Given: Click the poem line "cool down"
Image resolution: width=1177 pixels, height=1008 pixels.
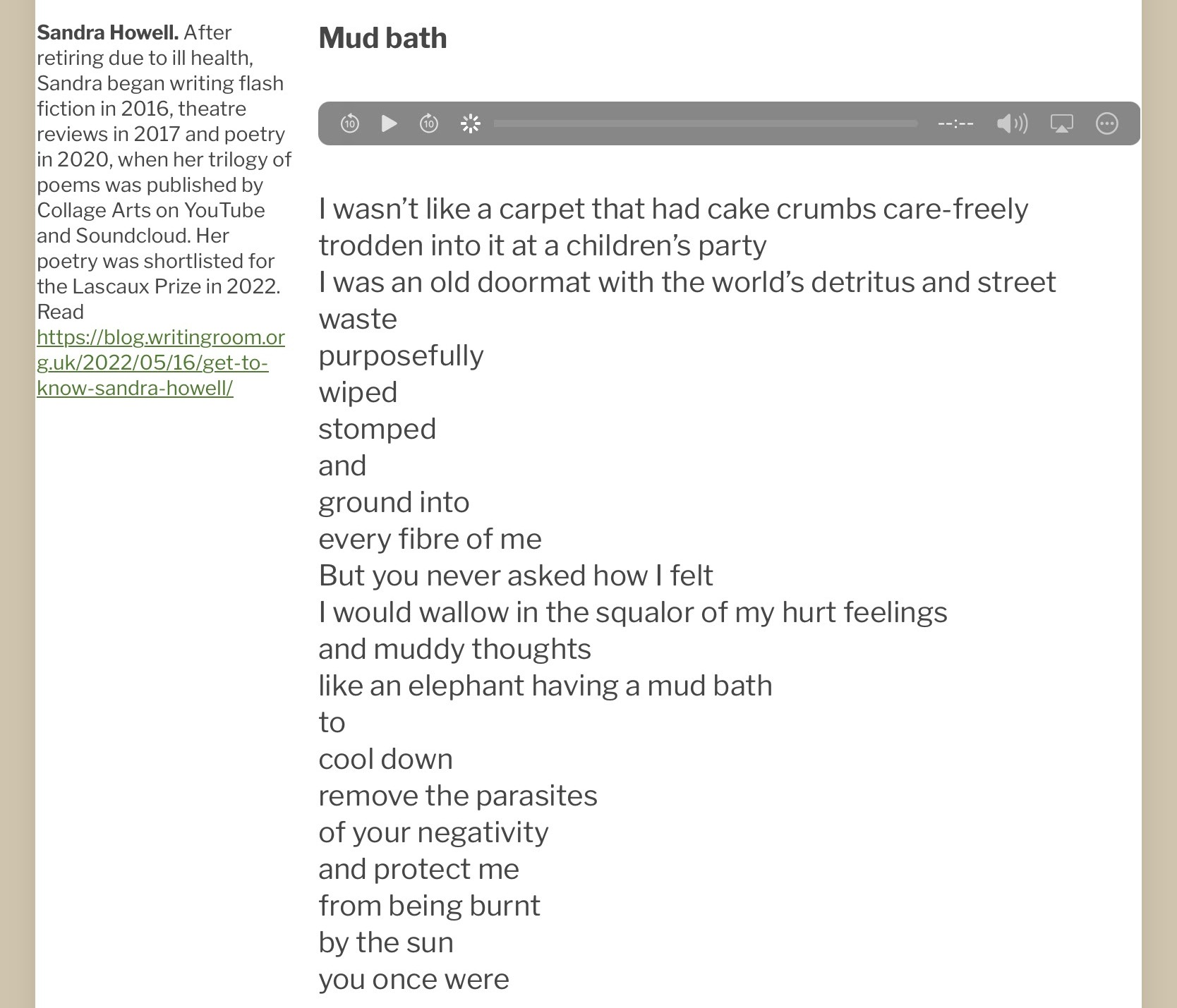Looking at the screenshot, I should click(x=385, y=759).
